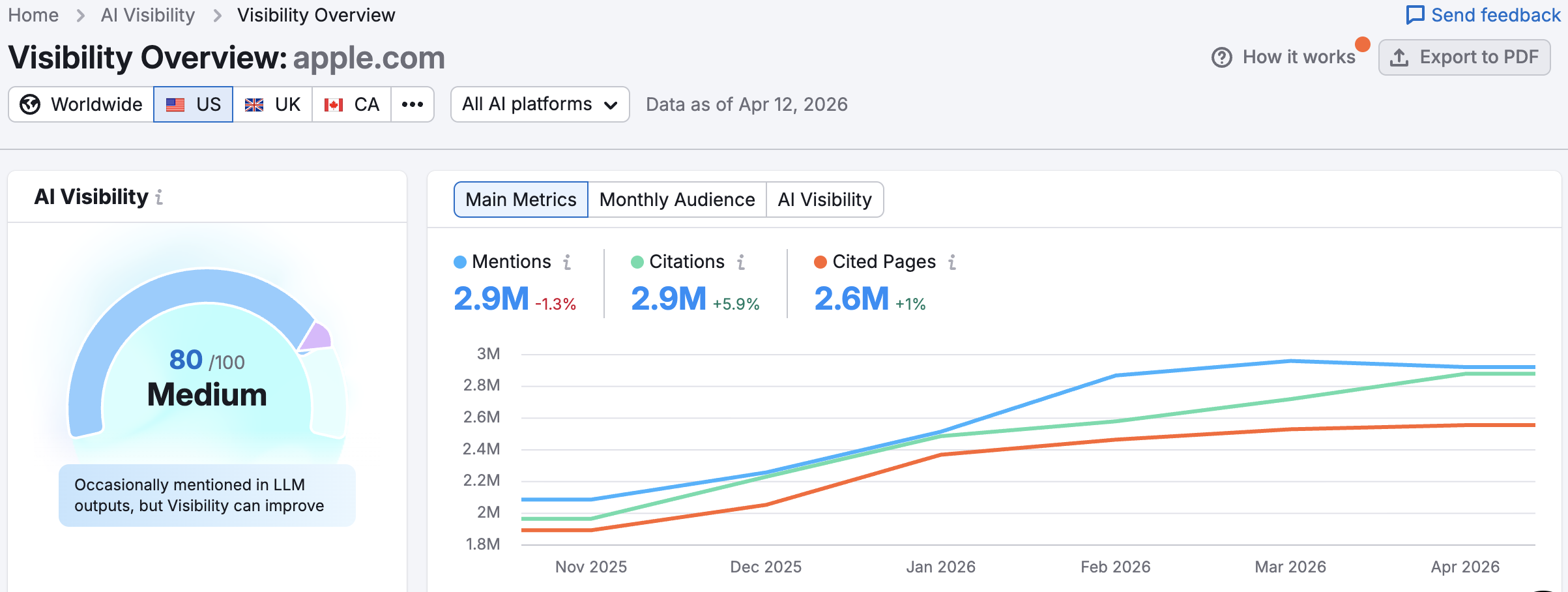Switch to the Monthly Audience tab
The image size is (1568, 592).
click(676, 200)
